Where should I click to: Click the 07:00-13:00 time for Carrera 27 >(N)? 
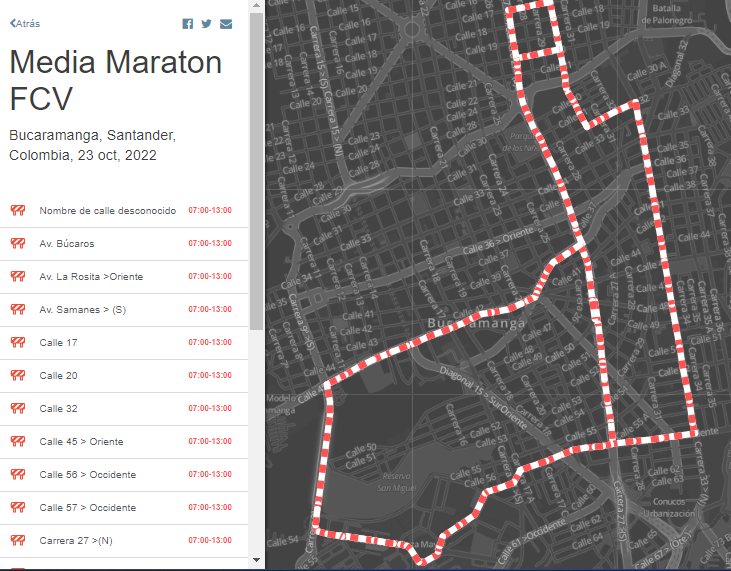pos(210,540)
